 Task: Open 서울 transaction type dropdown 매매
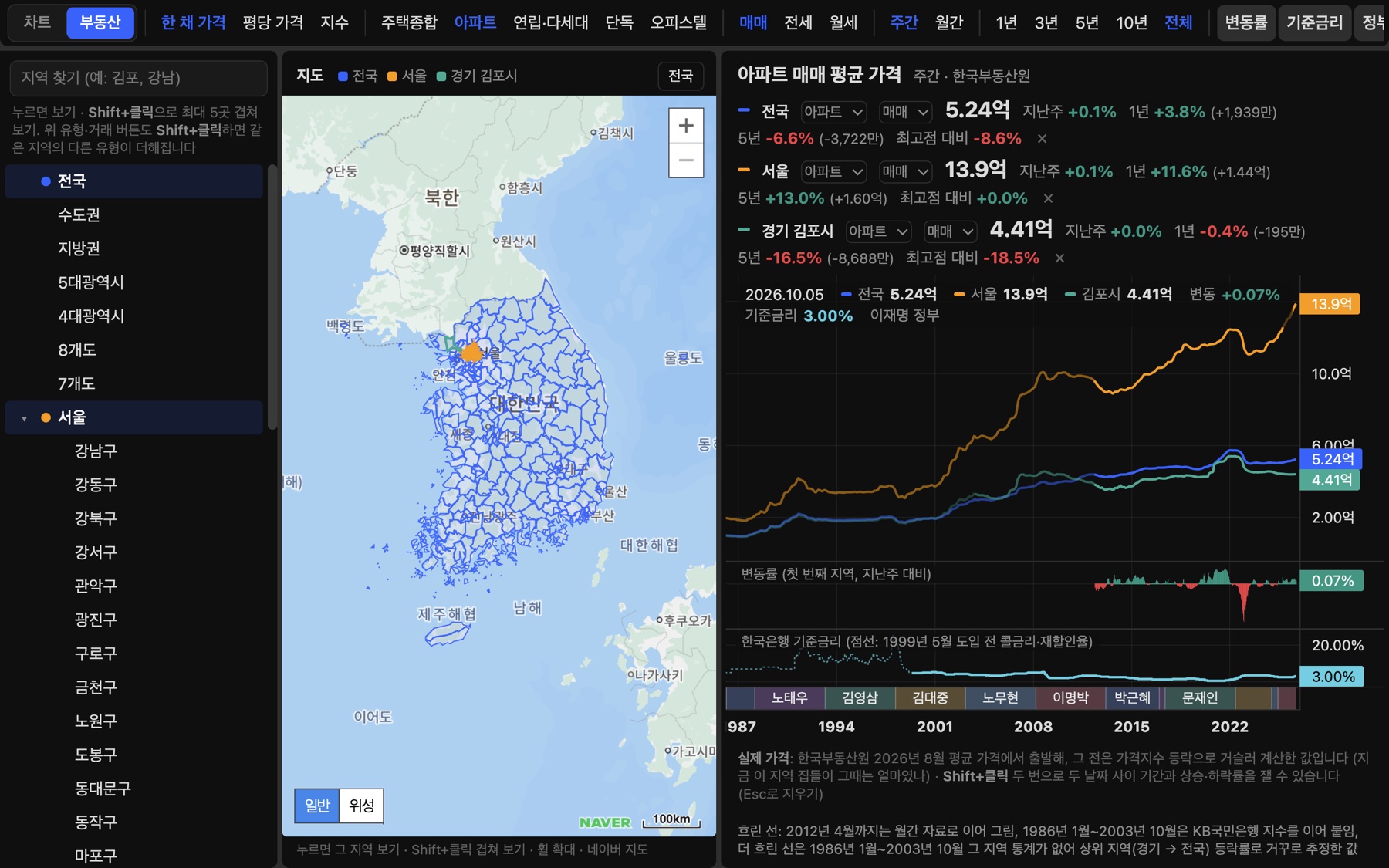pos(906,171)
